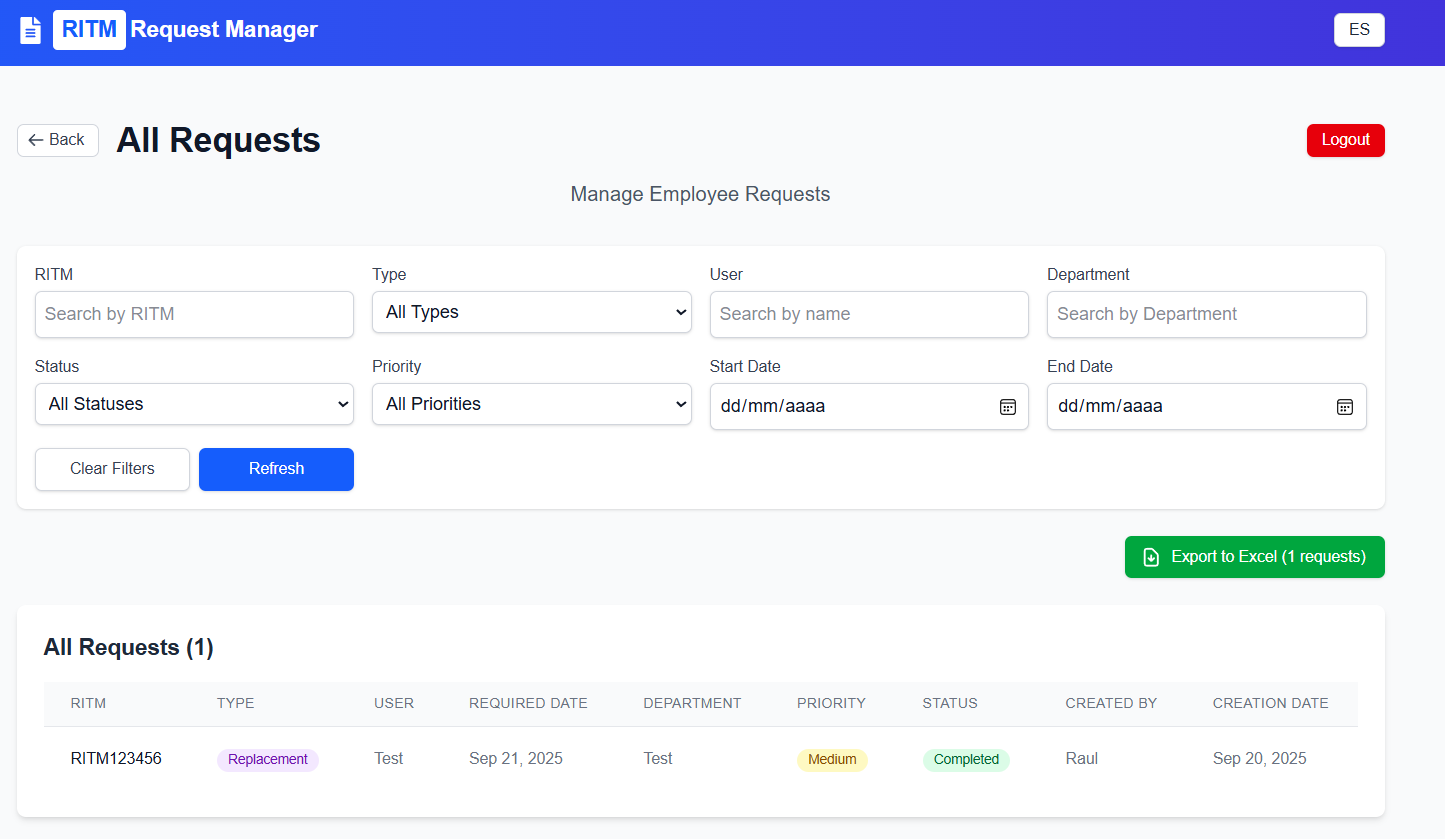Clear all filters

point(112,469)
